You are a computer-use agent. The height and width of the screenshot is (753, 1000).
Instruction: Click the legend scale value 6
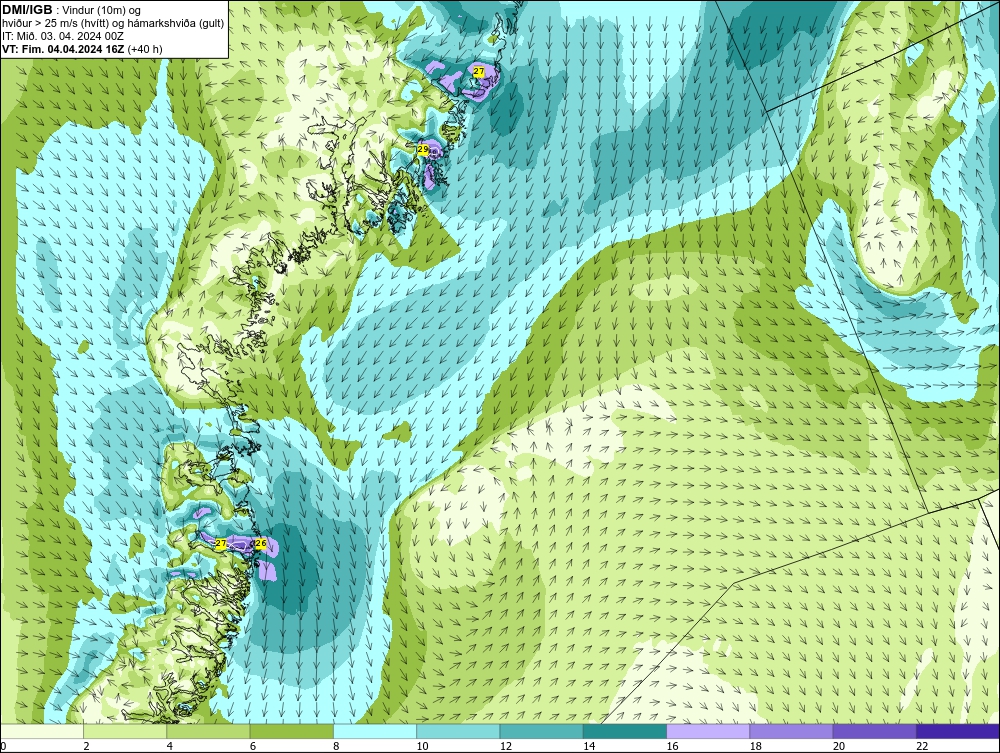pos(253,747)
